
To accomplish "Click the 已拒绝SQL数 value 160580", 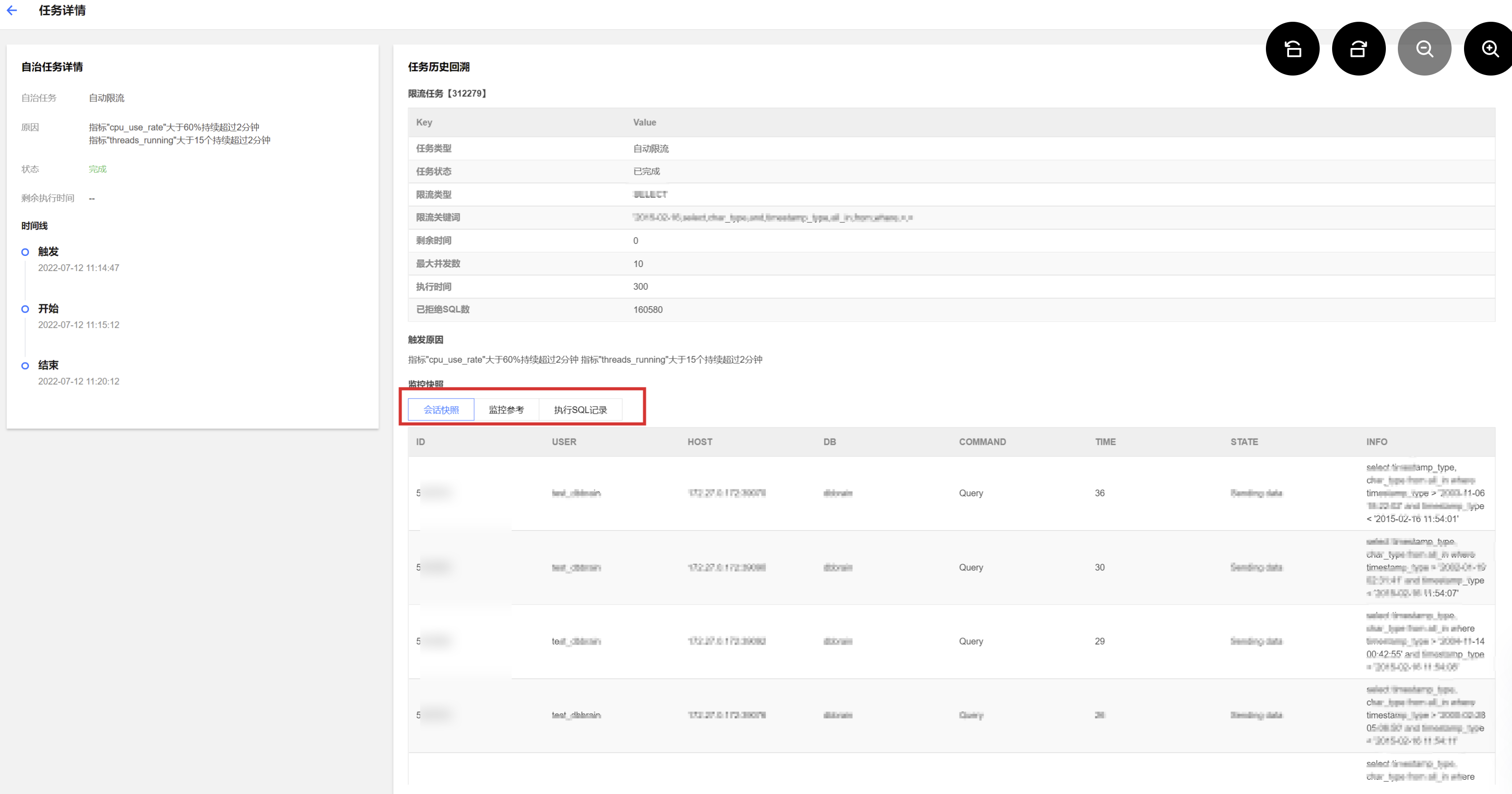I will [x=648, y=310].
